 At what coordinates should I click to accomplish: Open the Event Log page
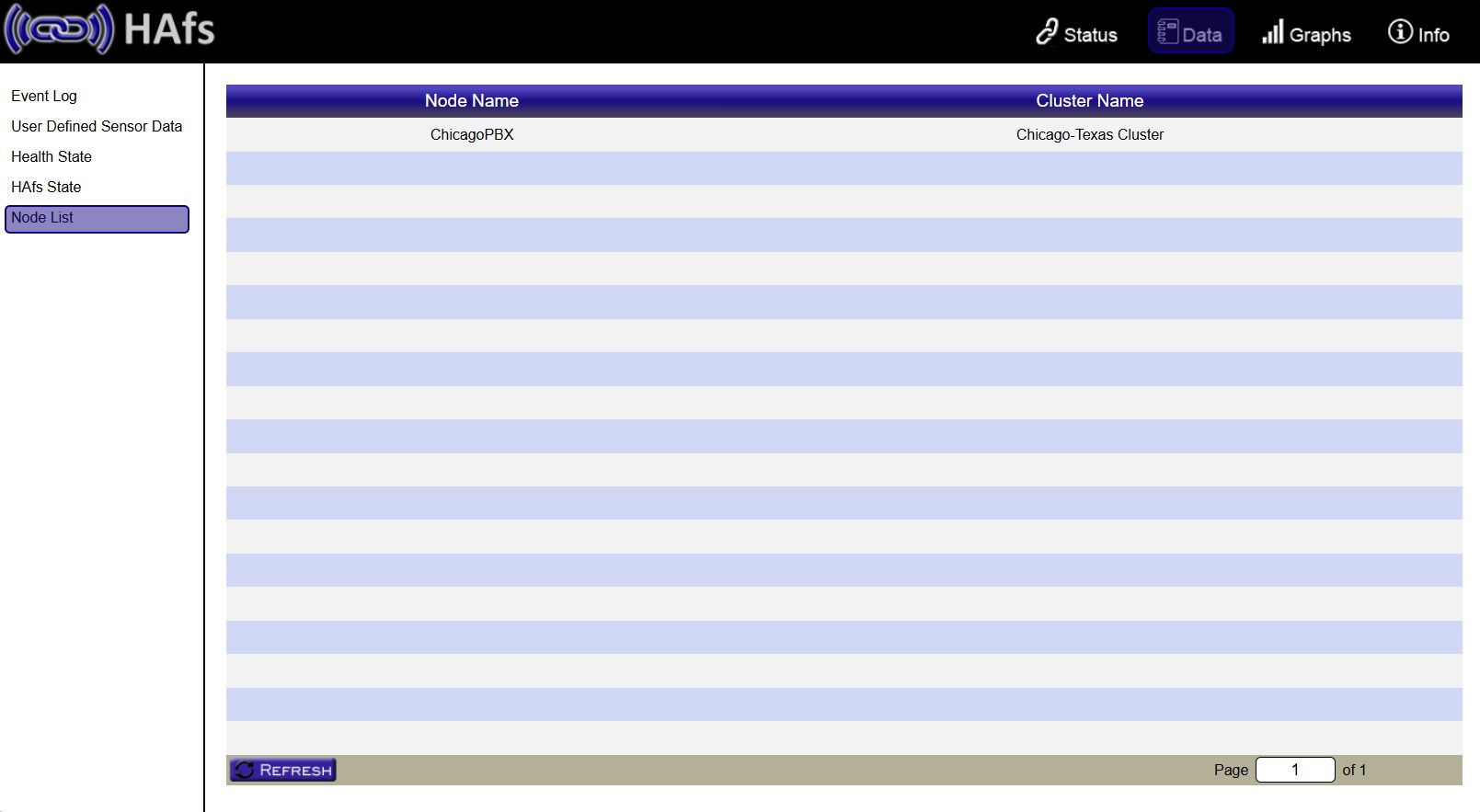point(44,96)
